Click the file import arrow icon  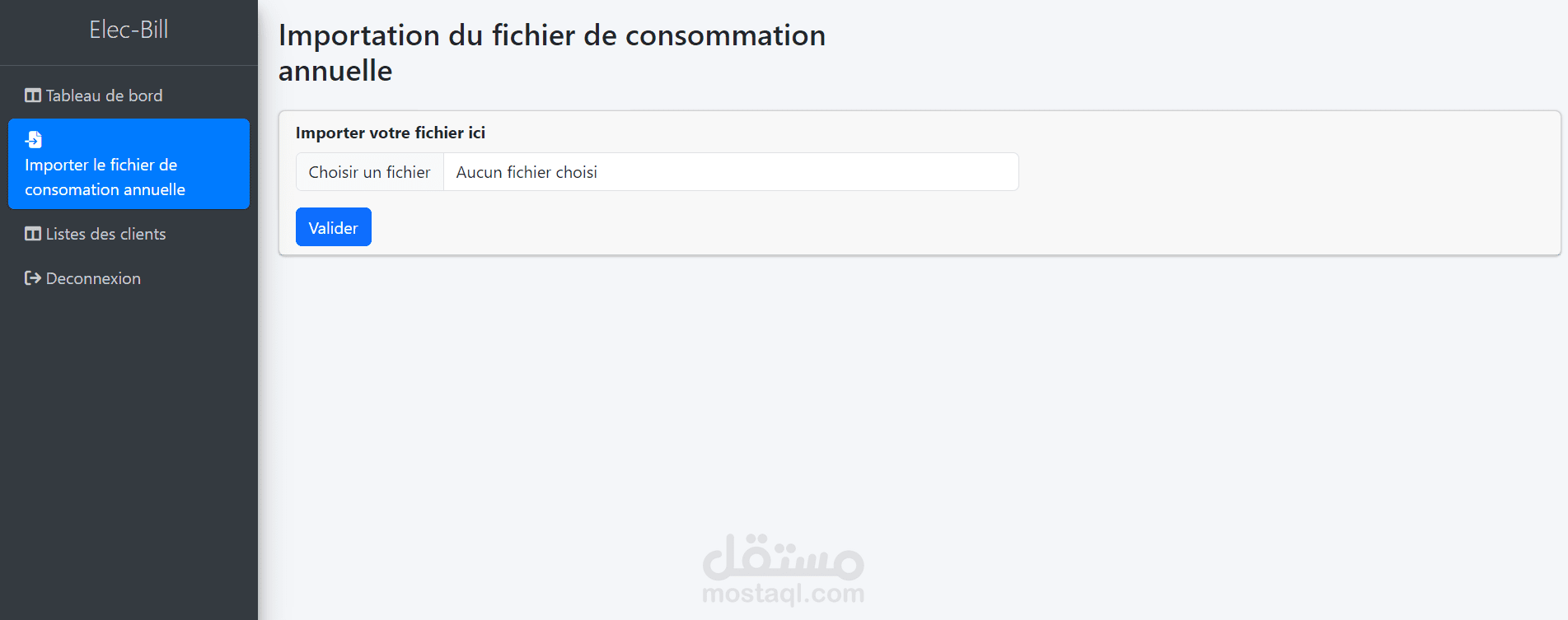coord(34,139)
